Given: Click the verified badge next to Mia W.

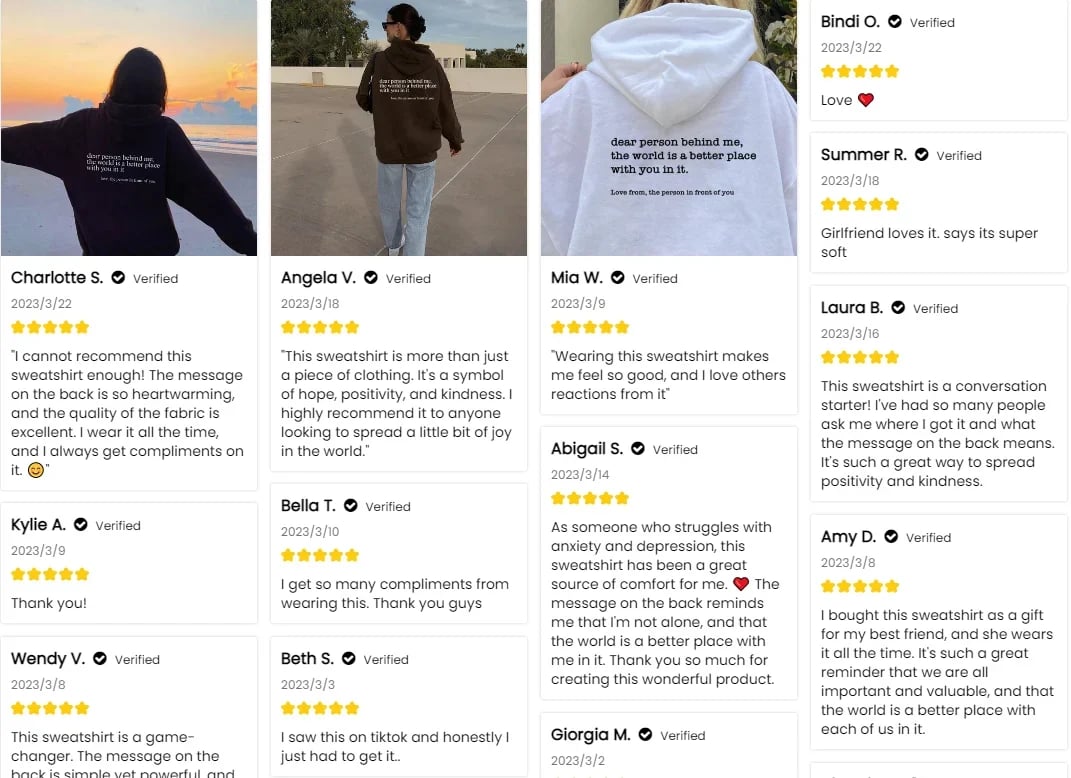Looking at the screenshot, I should point(617,277).
